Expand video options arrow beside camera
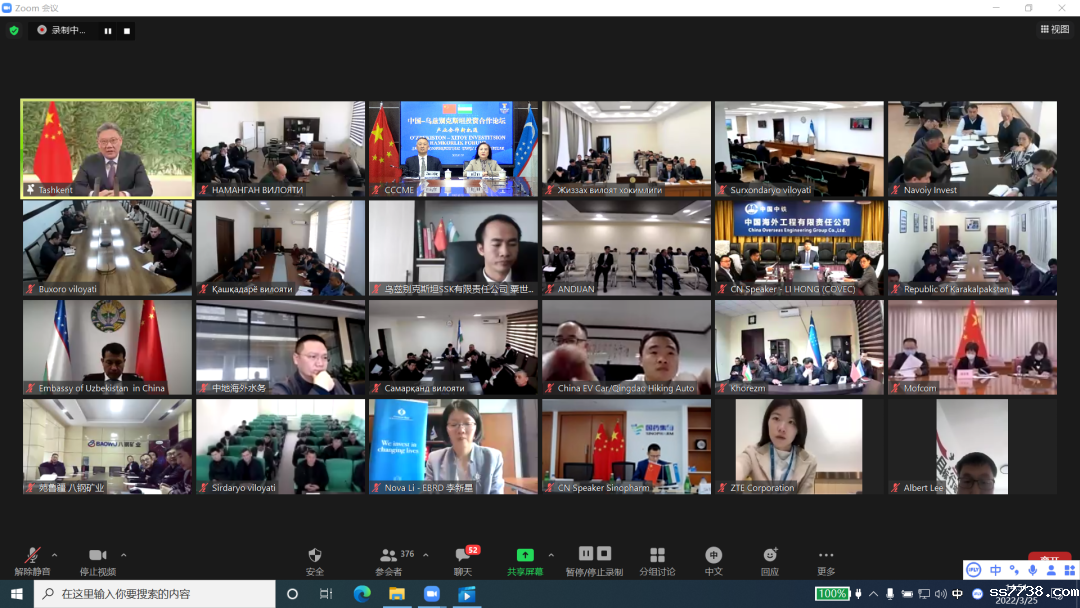The image size is (1080, 608). coord(124,554)
